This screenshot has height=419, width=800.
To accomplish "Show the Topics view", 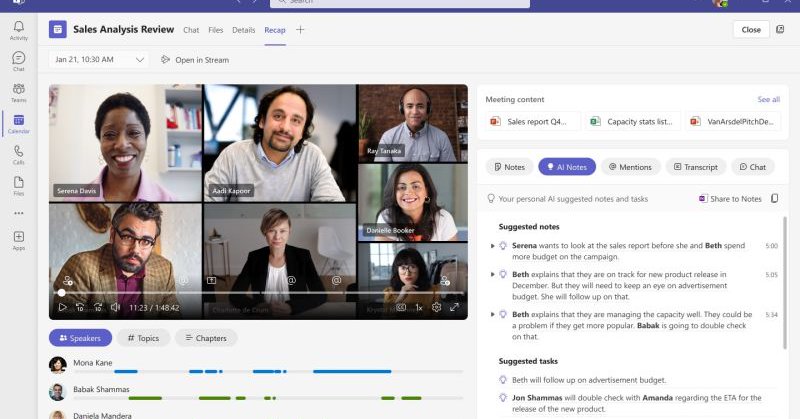I will pos(143,338).
